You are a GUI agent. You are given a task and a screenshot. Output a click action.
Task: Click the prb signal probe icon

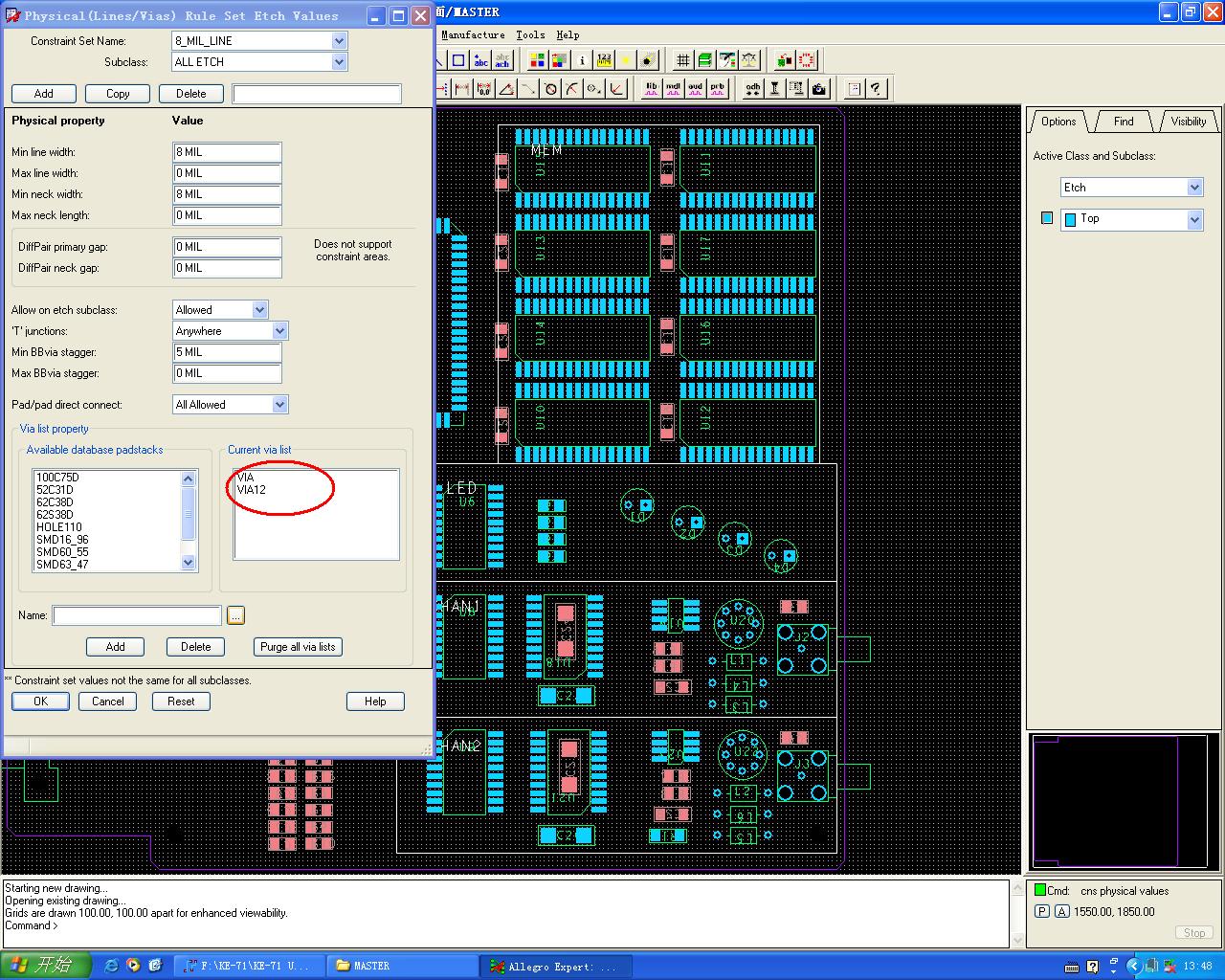(x=717, y=89)
